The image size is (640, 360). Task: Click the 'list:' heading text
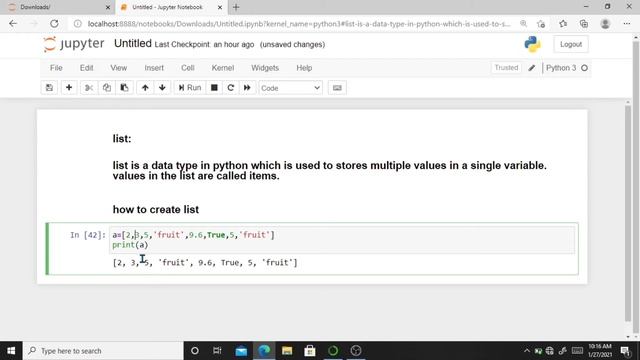pyautogui.click(x=122, y=139)
